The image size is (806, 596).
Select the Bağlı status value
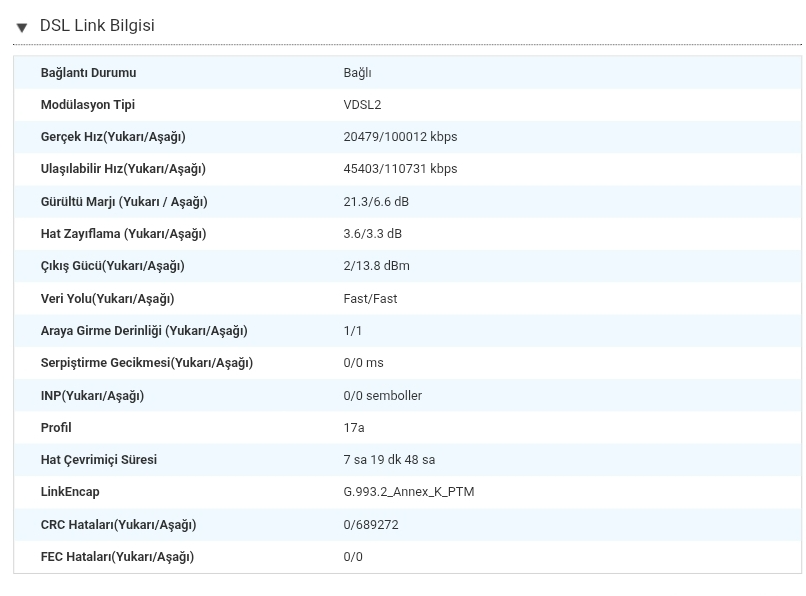(357, 73)
